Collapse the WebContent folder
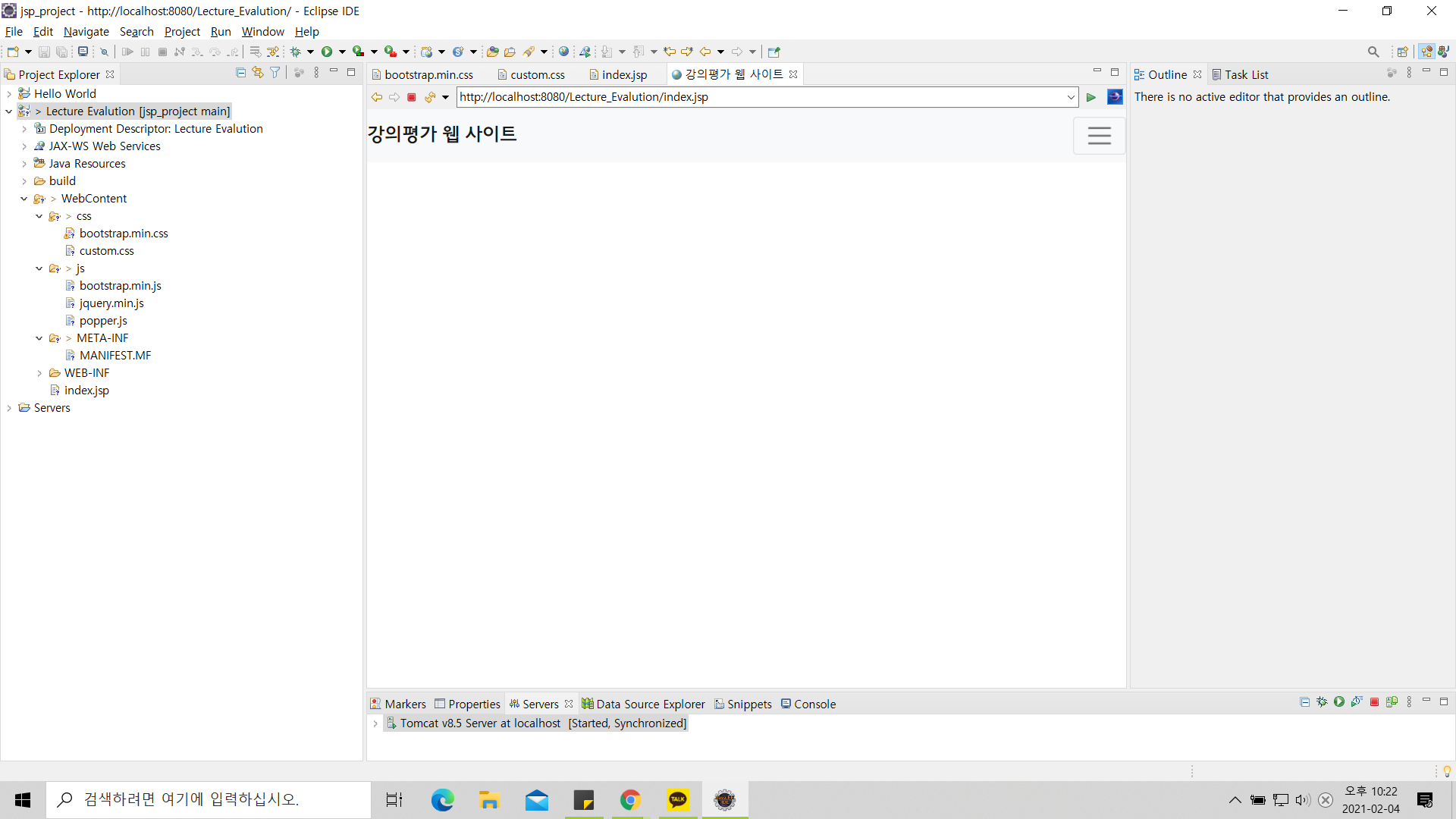This screenshot has height=819, width=1456. 24,199
